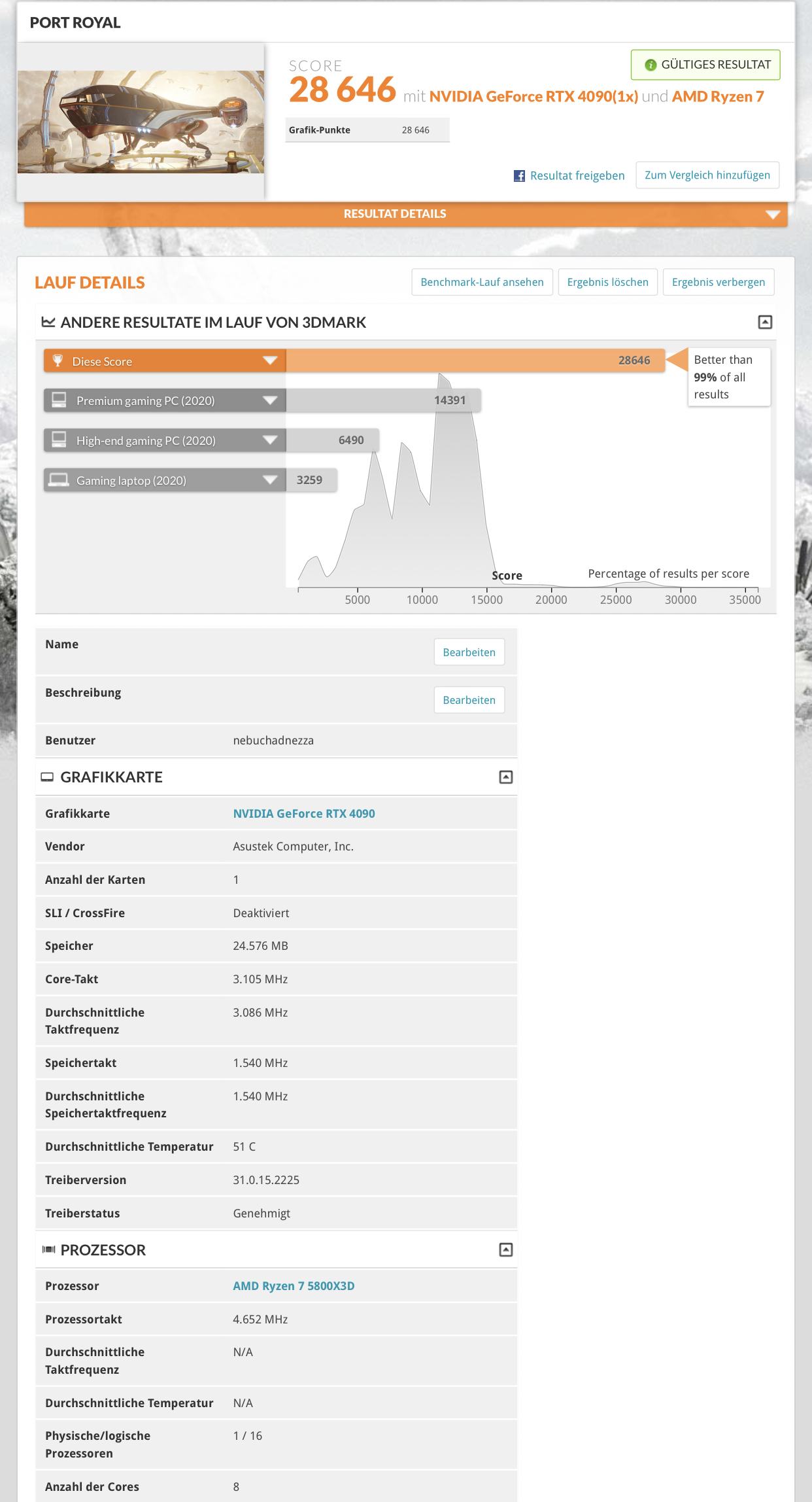Viewport: 812px width, 1502px height.
Task: Click Bearbeiten button in Name row
Action: pyautogui.click(x=469, y=652)
